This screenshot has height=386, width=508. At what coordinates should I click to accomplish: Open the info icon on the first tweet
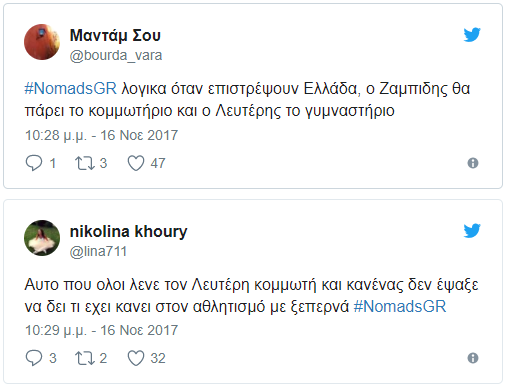tap(473, 163)
